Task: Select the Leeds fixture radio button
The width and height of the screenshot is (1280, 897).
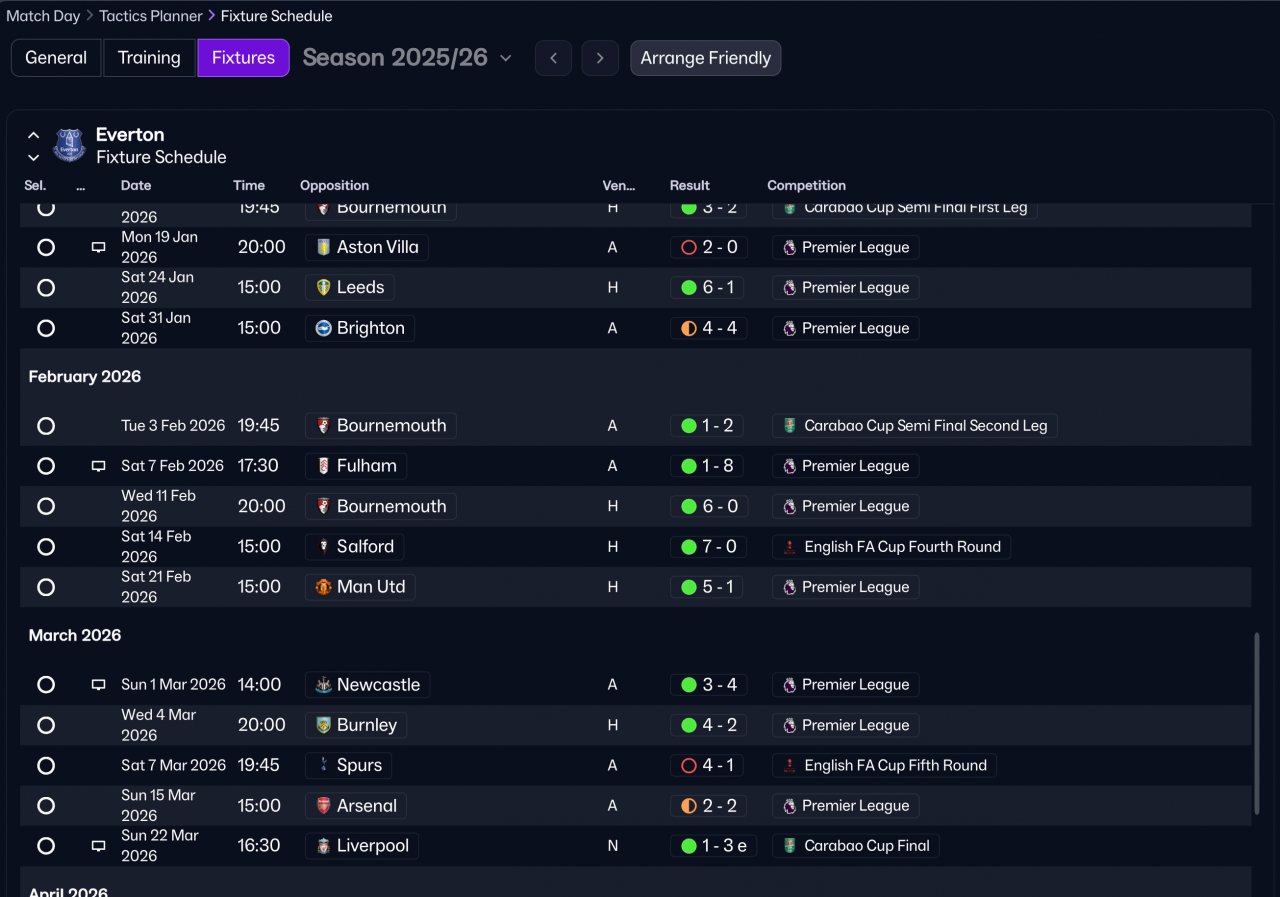Action: tap(46, 288)
